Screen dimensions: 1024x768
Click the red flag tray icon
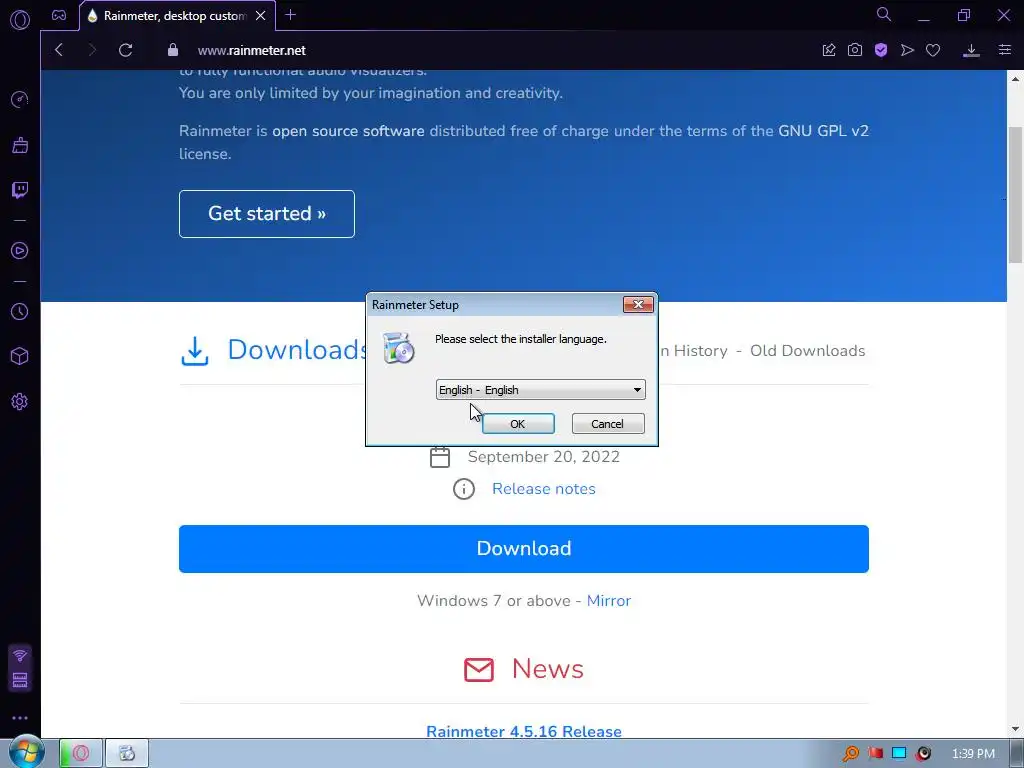point(876,753)
